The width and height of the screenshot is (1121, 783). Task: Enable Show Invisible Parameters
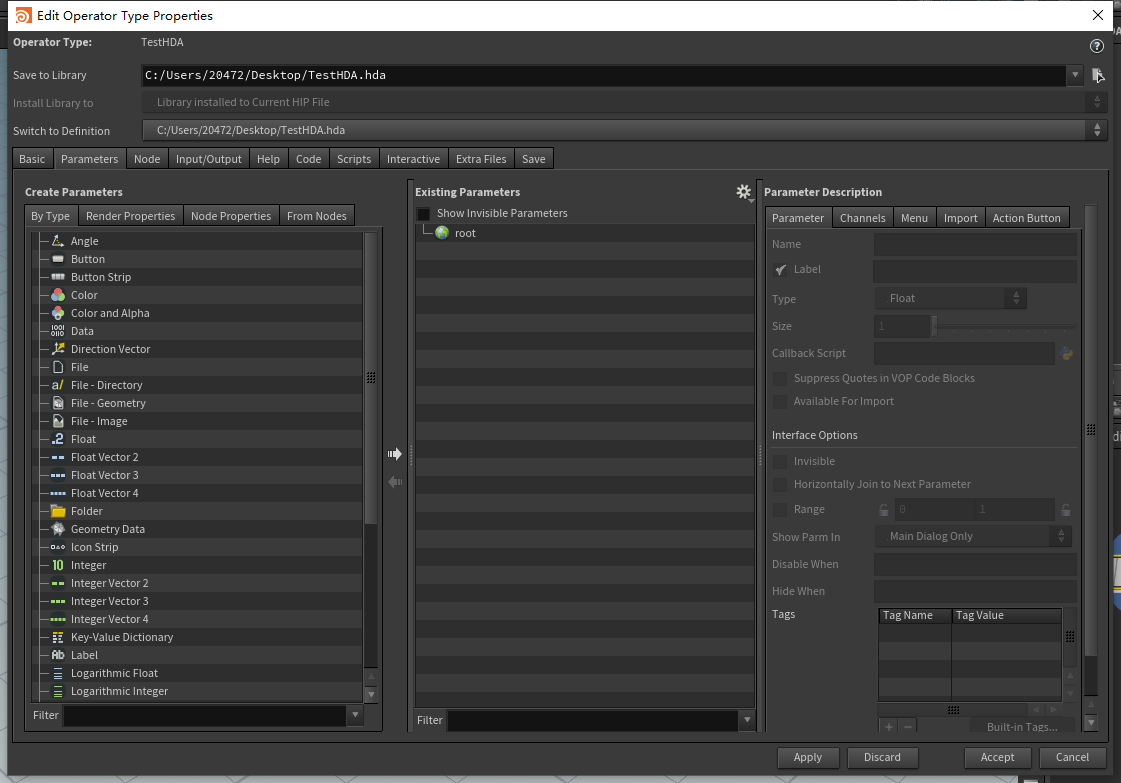pos(423,212)
